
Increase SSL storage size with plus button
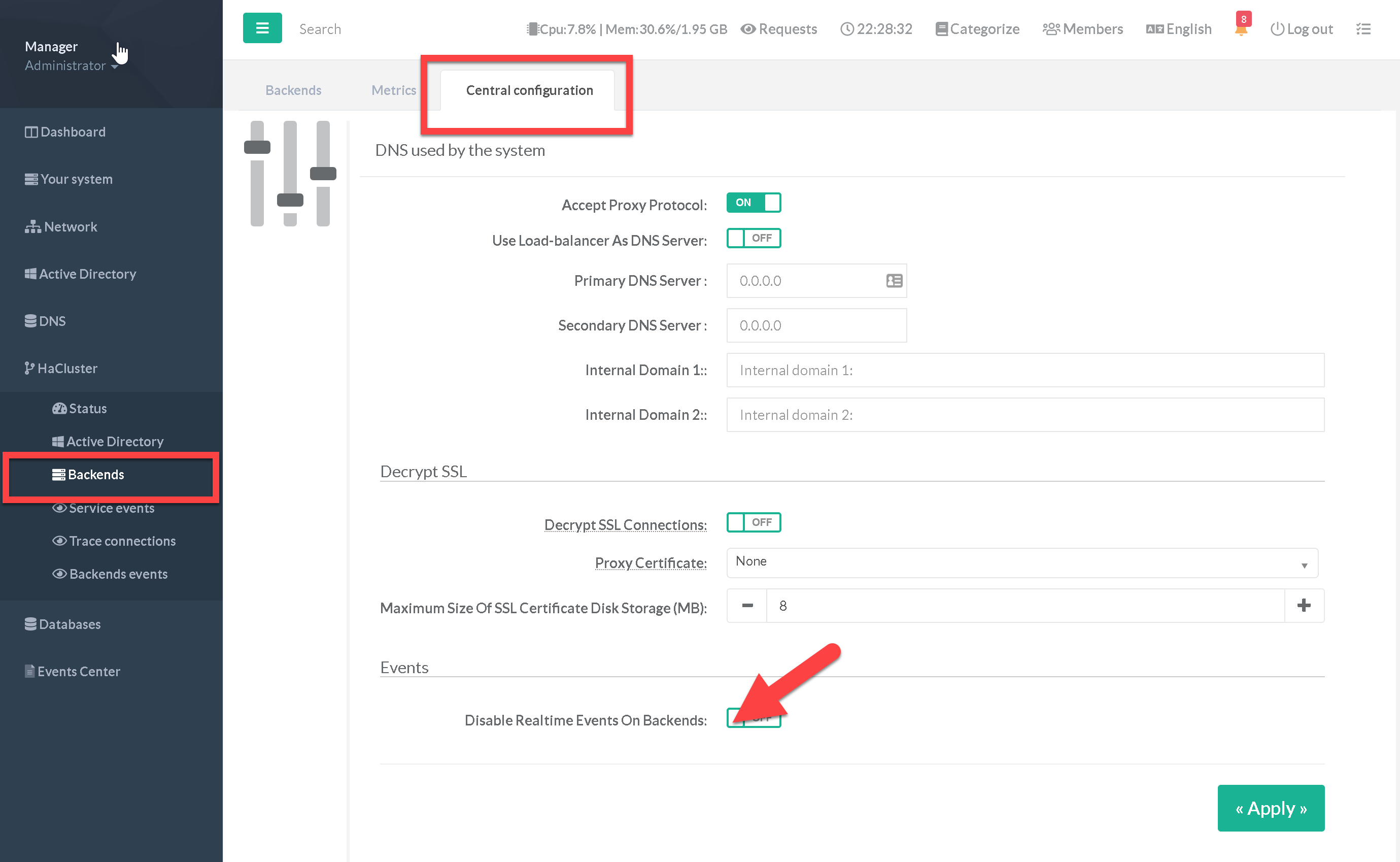pos(1303,606)
